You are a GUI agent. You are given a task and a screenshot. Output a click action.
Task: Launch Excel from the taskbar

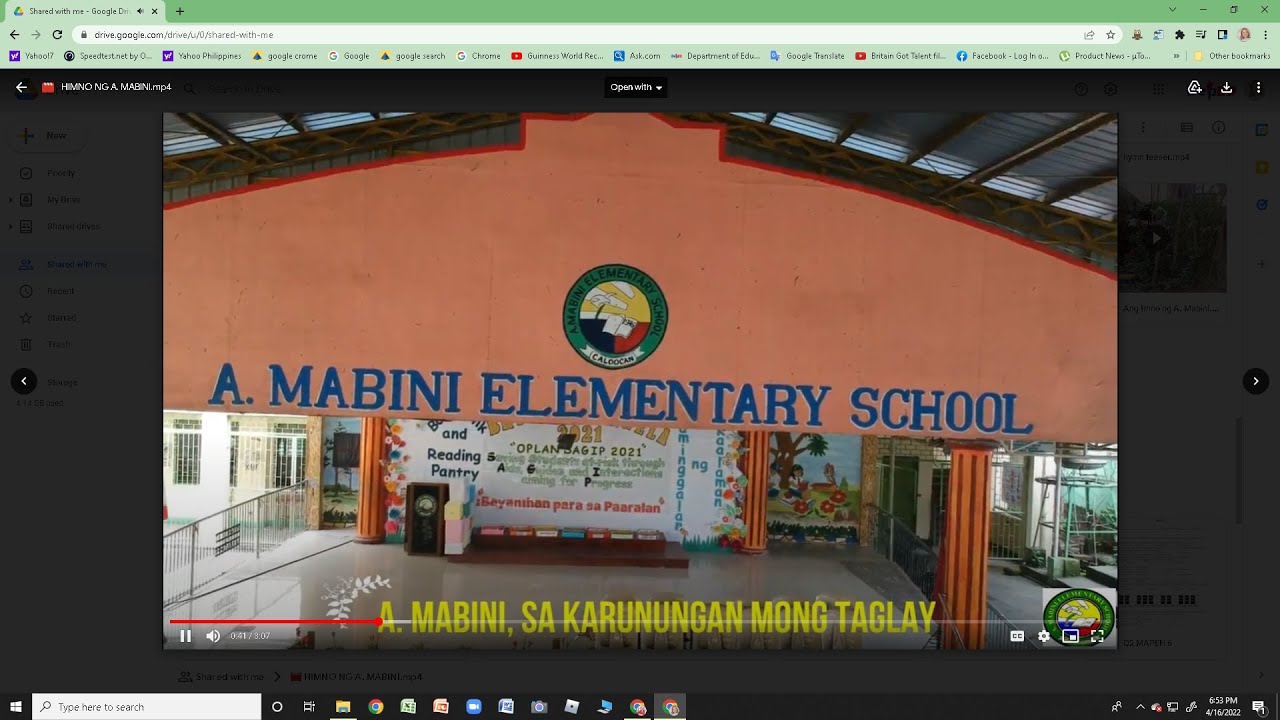point(408,707)
